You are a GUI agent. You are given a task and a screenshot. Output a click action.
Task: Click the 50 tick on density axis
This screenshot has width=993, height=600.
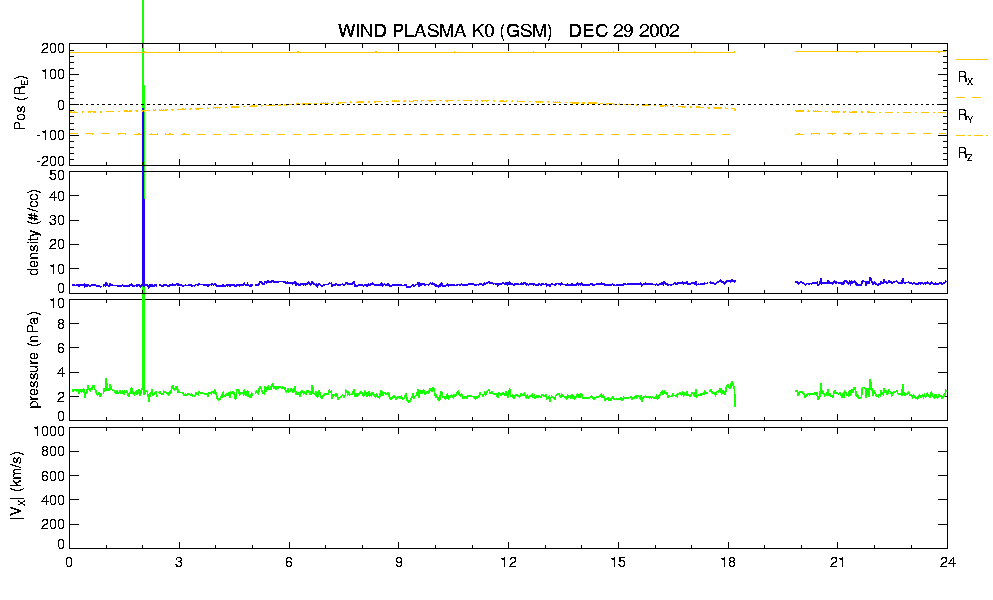coord(57,176)
